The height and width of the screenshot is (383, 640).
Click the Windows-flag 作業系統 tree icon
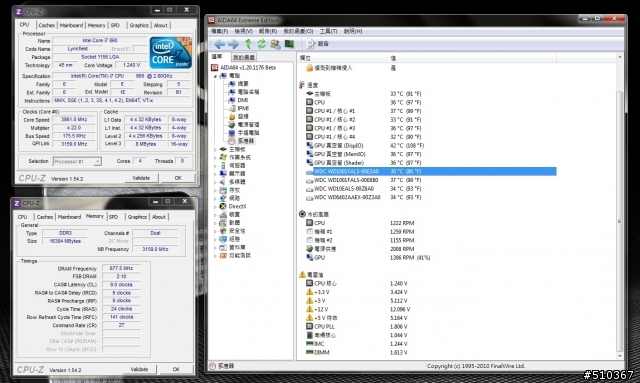pyautogui.click(x=223, y=157)
